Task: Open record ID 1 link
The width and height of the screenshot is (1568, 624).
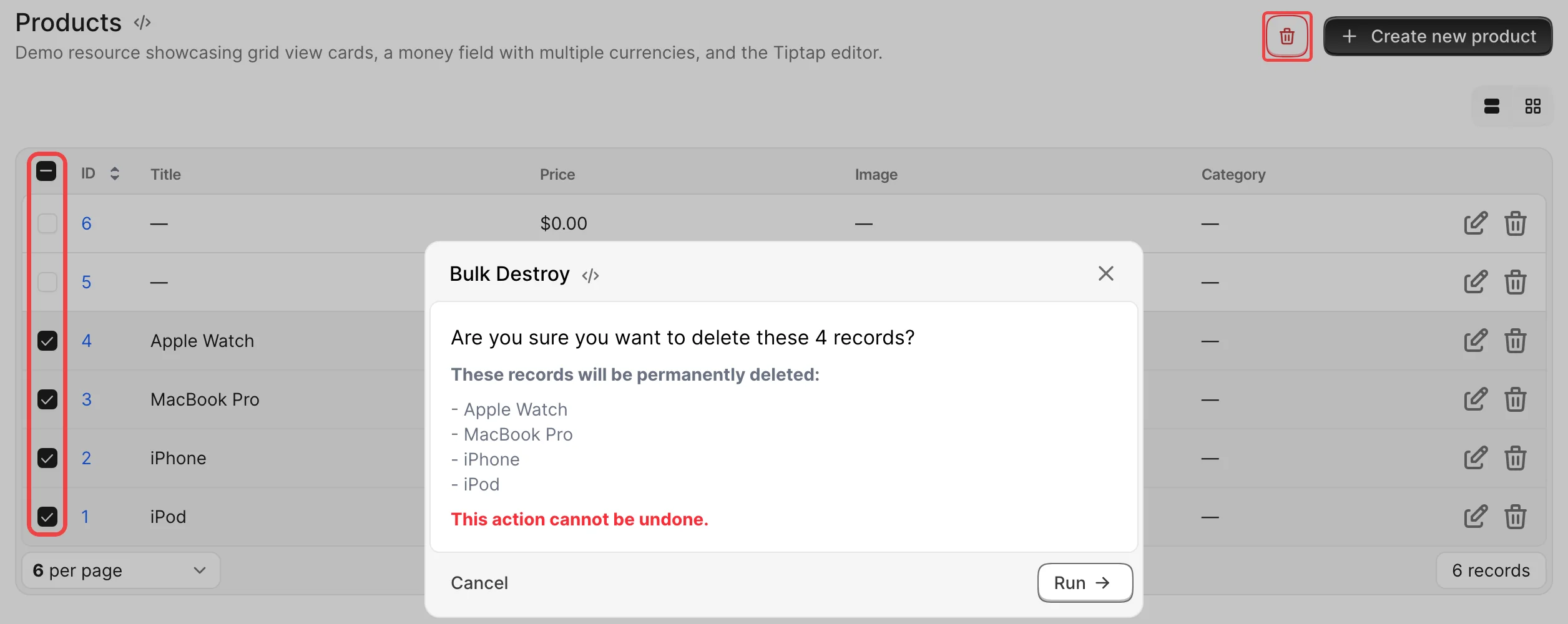Action: coord(85,517)
